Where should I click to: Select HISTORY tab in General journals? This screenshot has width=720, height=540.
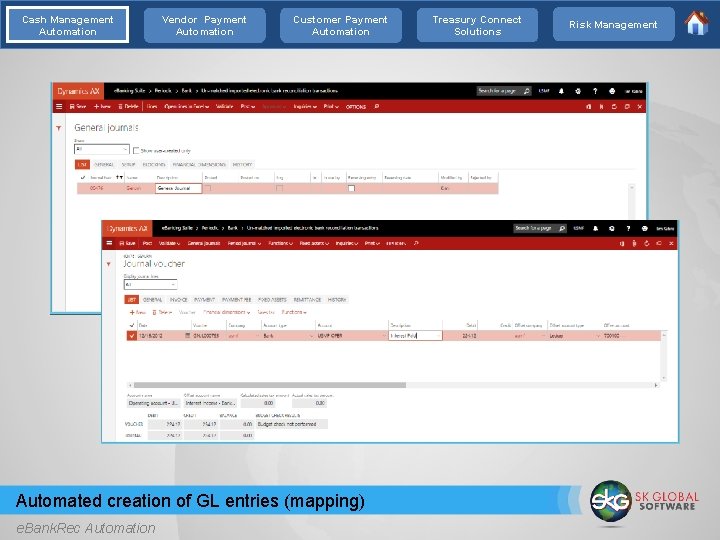click(242, 164)
